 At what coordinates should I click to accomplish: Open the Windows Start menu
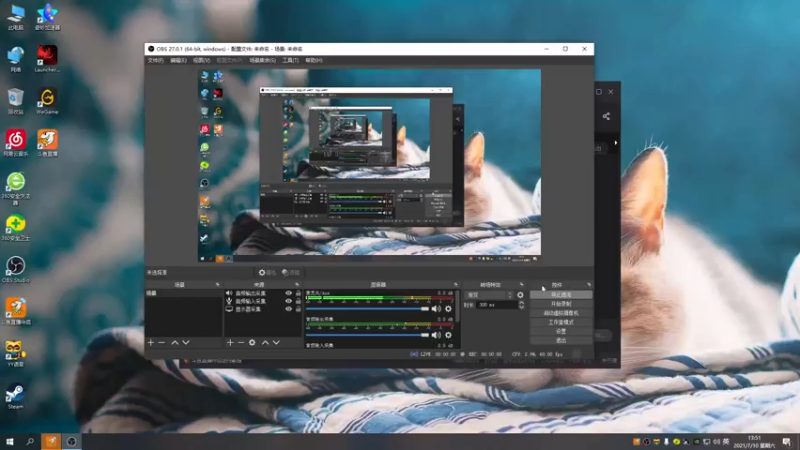pyautogui.click(x=10, y=441)
